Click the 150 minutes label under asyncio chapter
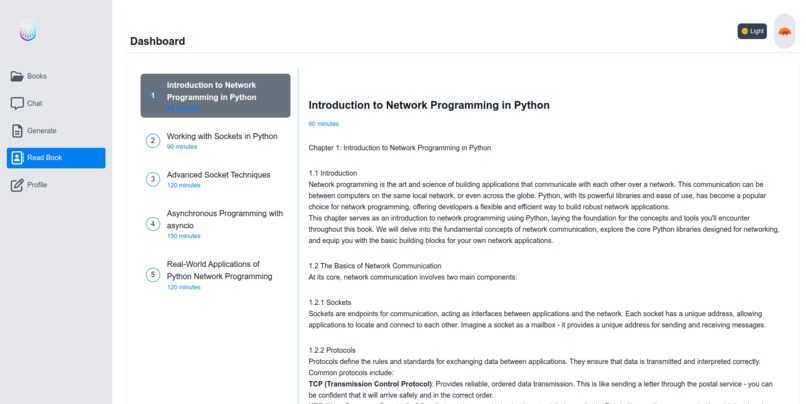The height and width of the screenshot is (404, 806). 184,236
